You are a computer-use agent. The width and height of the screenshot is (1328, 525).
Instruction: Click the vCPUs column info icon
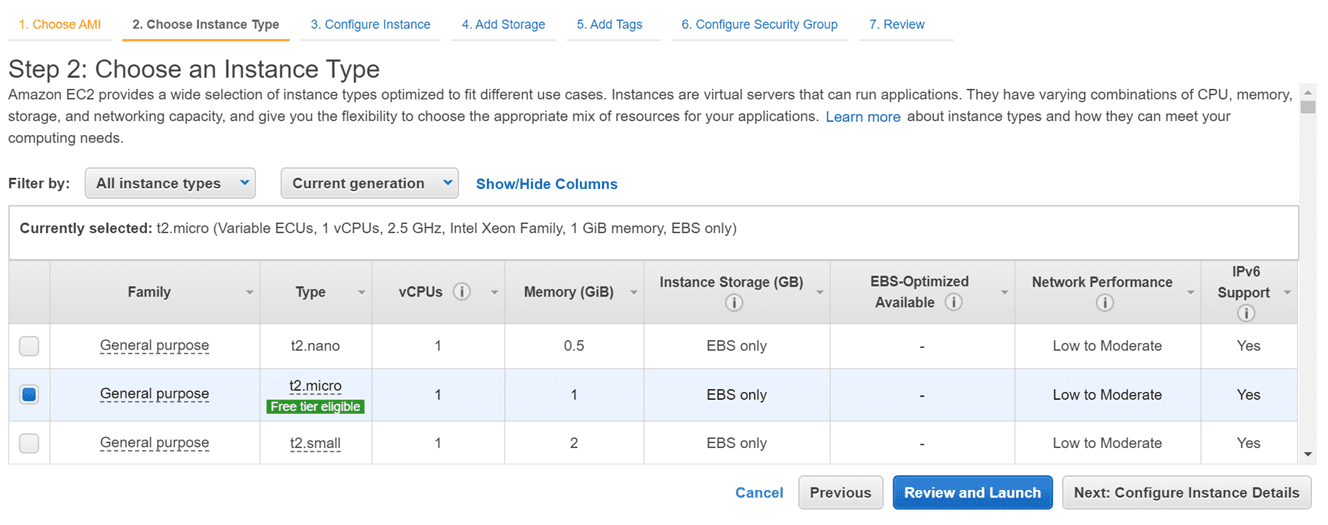tap(462, 292)
